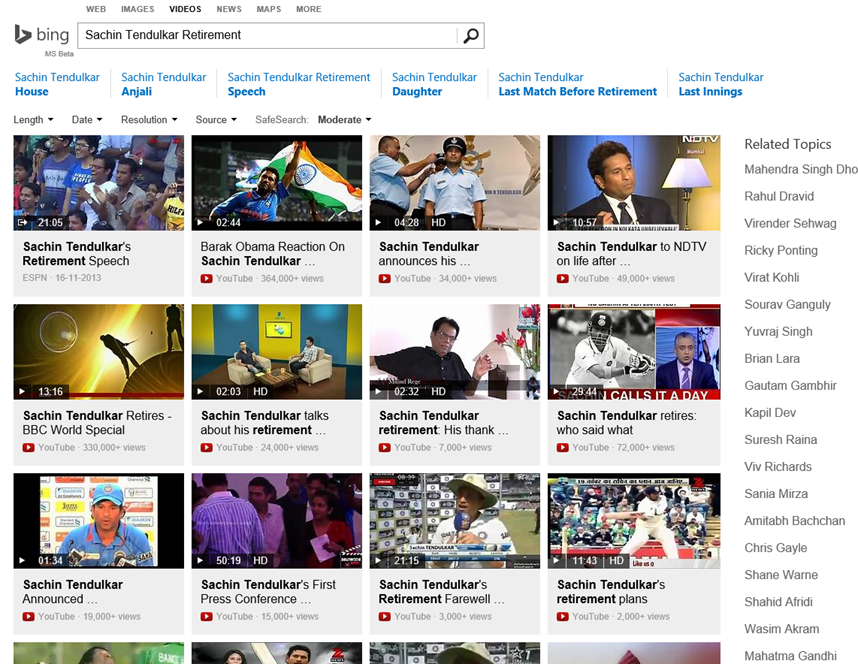This screenshot has height=664, width=858.
Task: Select Shane Warne related topic
Action: pos(781,575)
